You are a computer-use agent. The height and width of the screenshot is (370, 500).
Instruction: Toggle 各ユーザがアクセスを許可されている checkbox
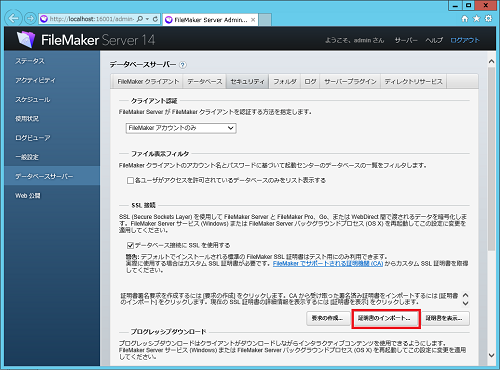click(x=130, y=180)
